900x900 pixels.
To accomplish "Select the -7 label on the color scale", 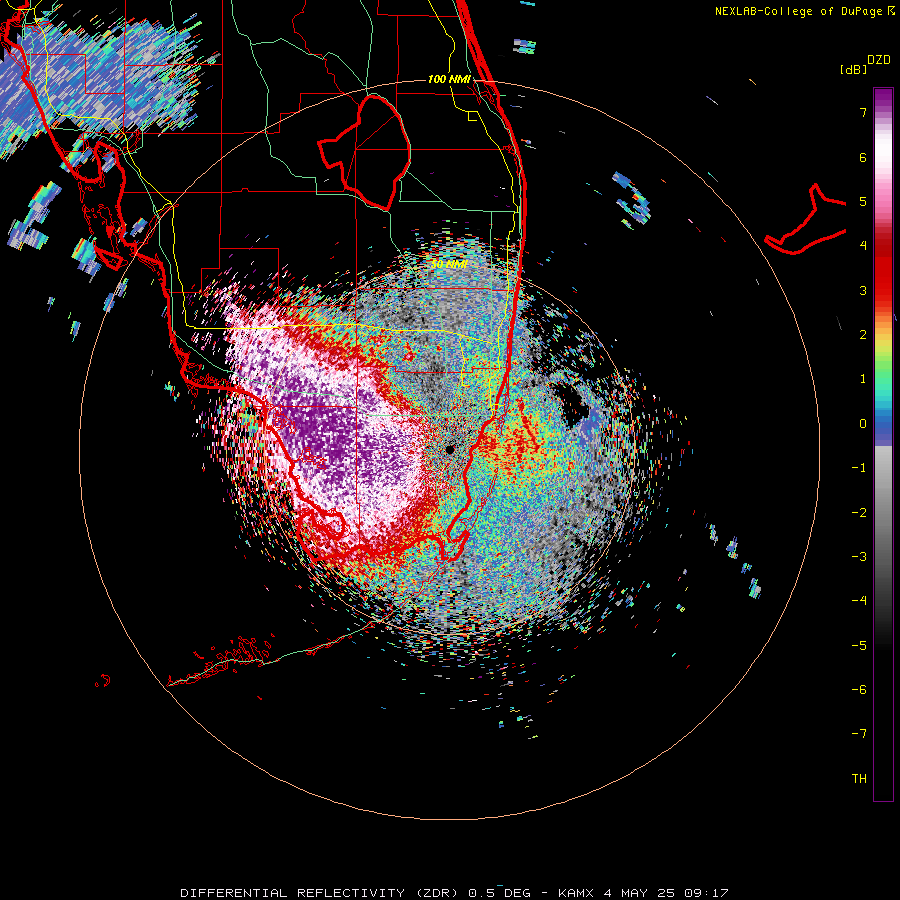I will 859,734.
